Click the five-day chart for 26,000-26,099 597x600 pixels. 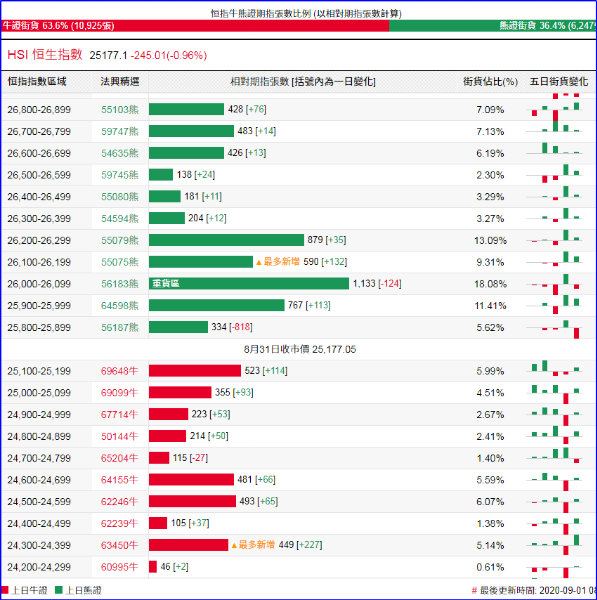click(x=554, y=284)
